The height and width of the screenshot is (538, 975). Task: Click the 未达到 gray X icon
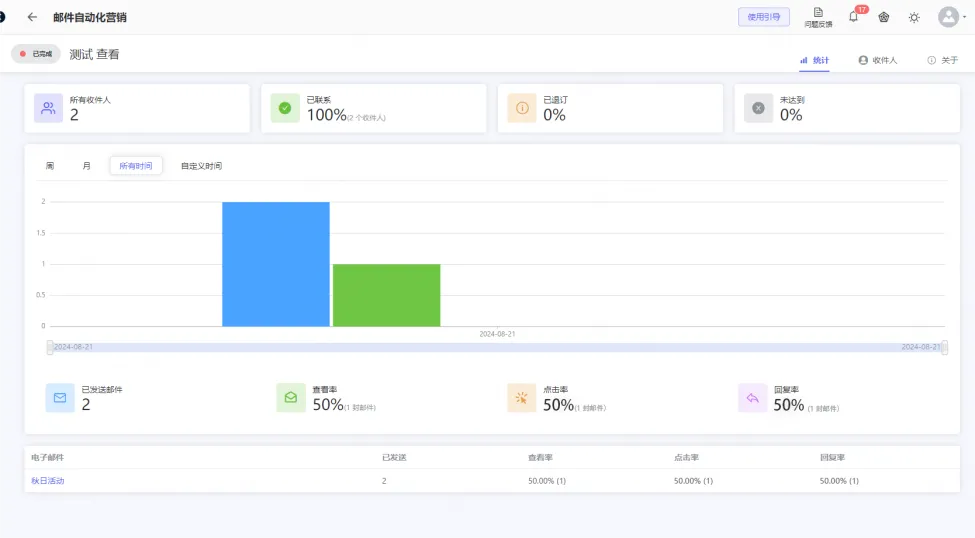758,108
